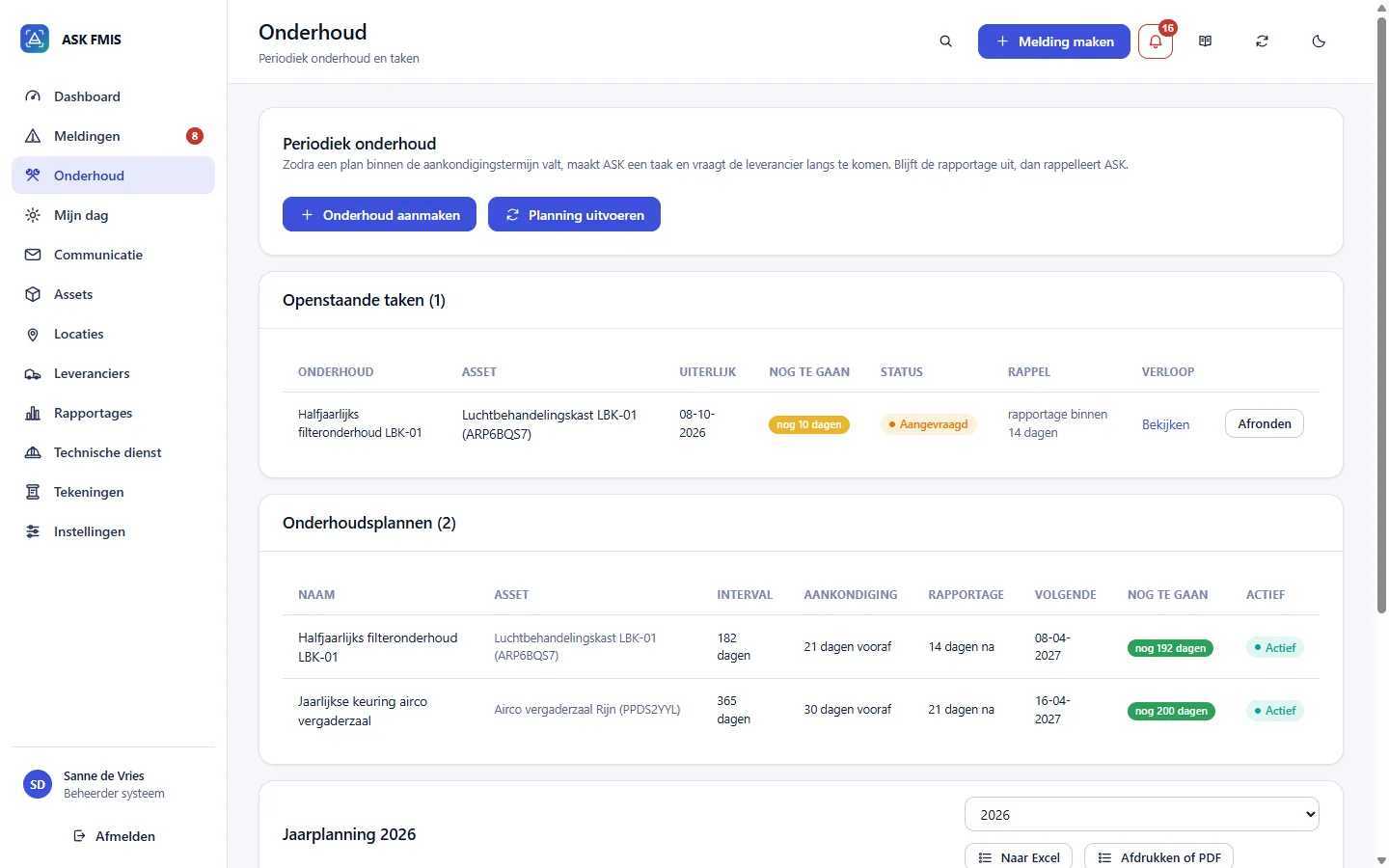This screenshot has height=868, width=1389.
Task: Click Afmelden to log out
Action: [x=114, y=836]
